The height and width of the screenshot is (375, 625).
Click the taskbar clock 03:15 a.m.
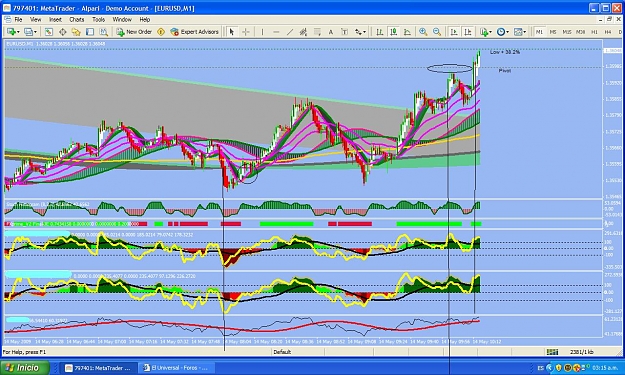[x=605, y=368]
